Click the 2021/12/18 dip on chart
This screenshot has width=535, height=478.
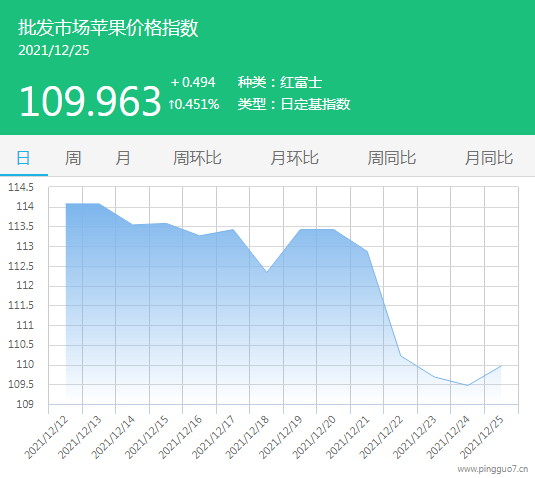(x=266, y=272)
